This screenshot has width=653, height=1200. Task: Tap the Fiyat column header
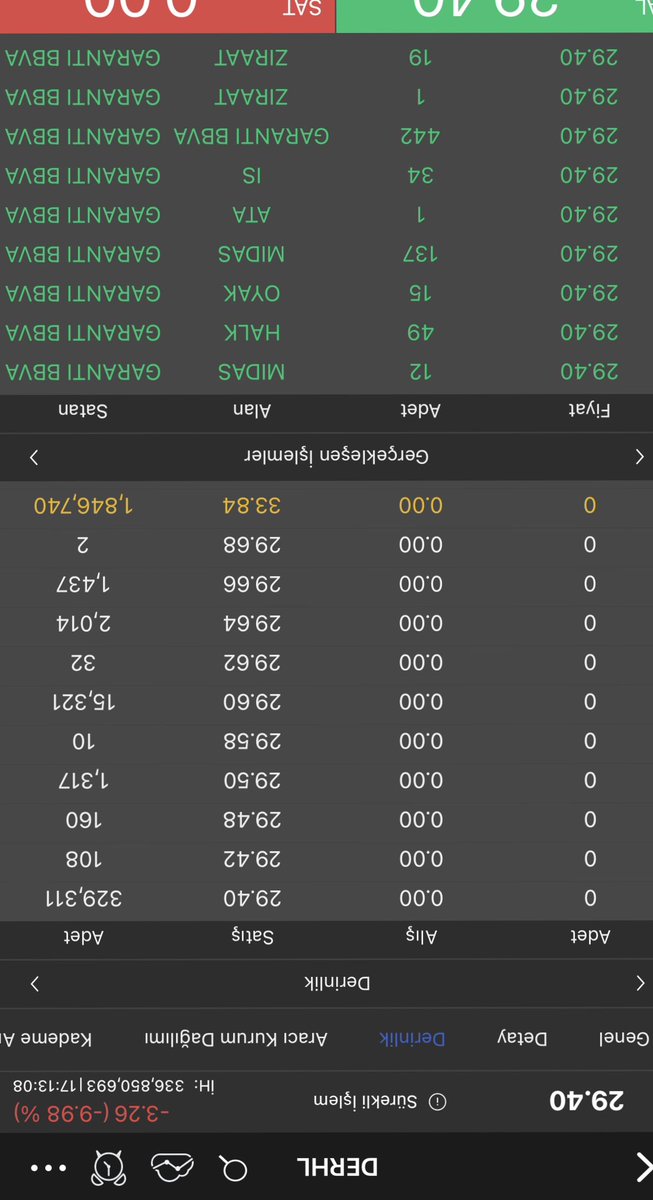click(590, 409)
